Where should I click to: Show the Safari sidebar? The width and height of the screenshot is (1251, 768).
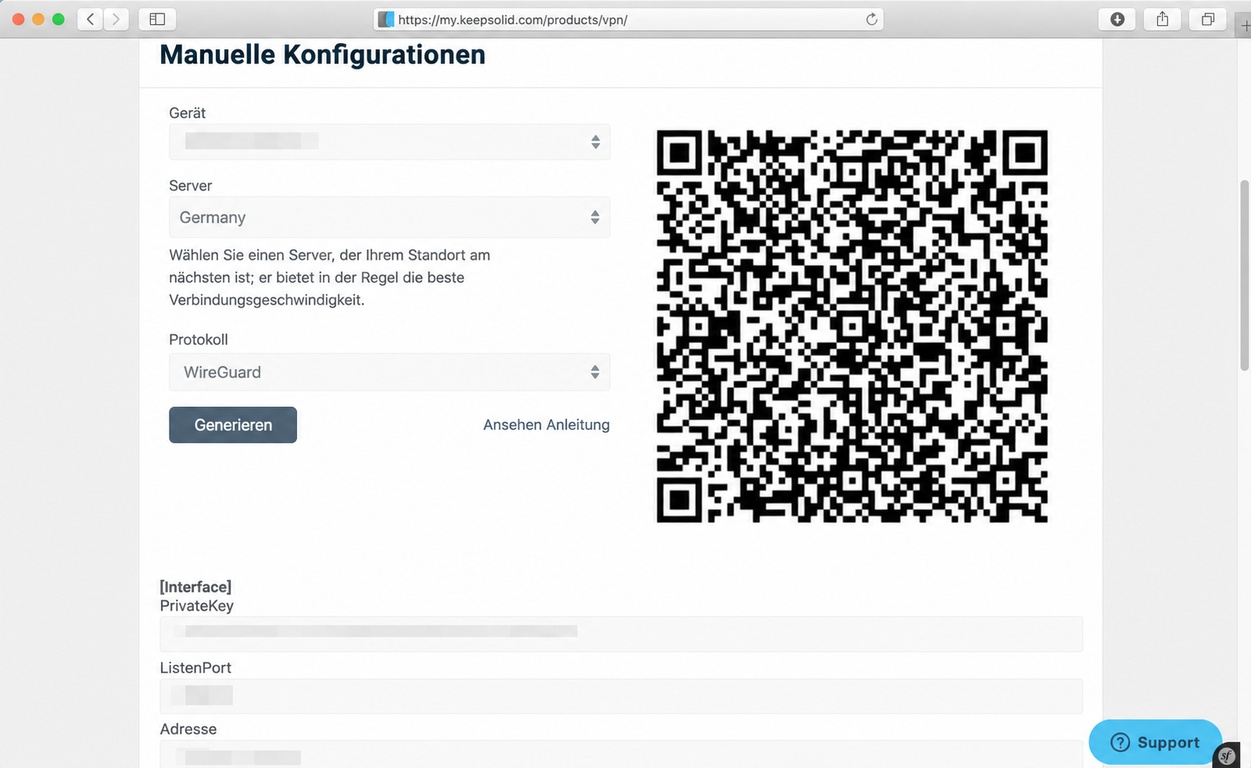point(157,19)
